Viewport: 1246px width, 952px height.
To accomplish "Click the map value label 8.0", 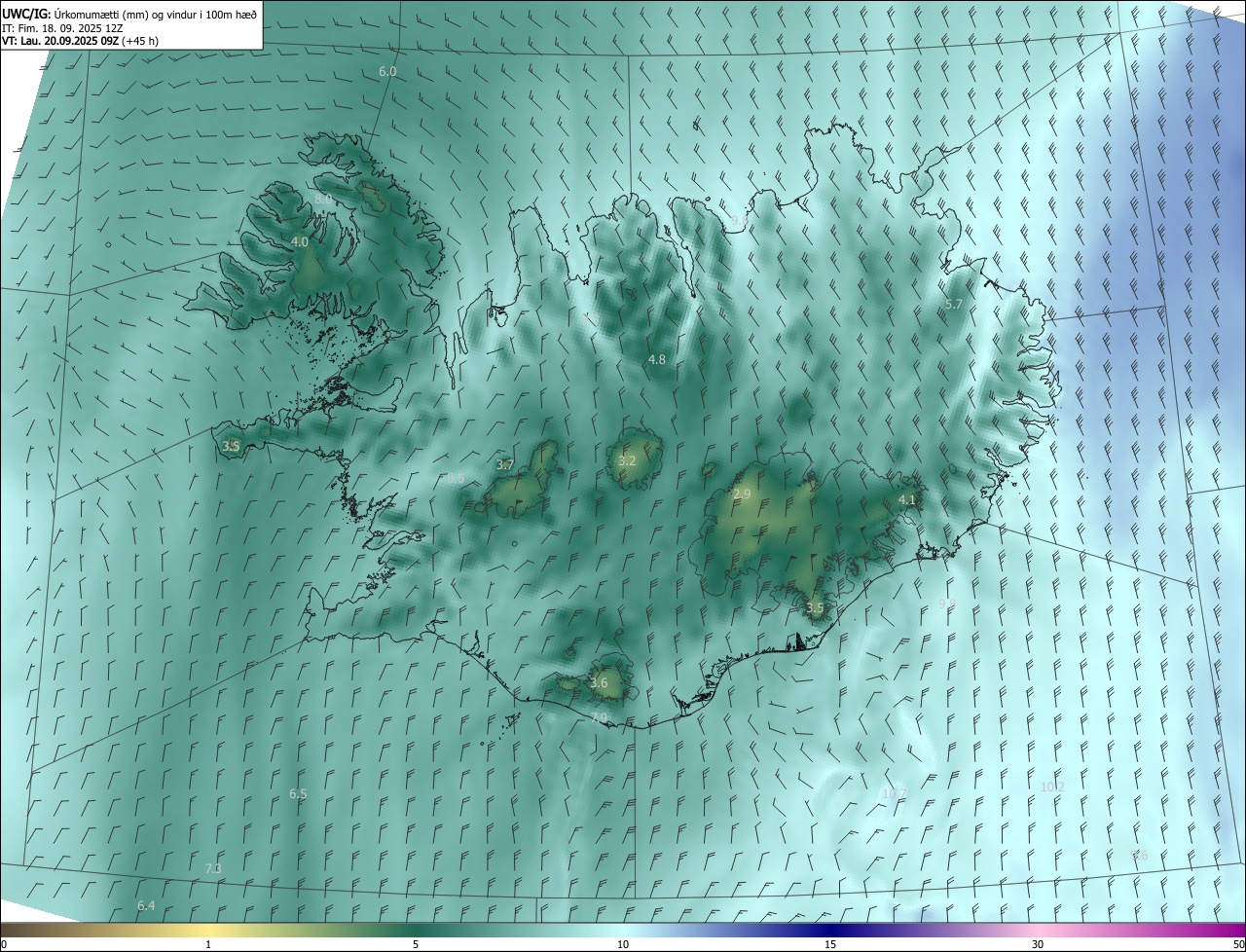I will pyautogui.click(x=323, y=199).
